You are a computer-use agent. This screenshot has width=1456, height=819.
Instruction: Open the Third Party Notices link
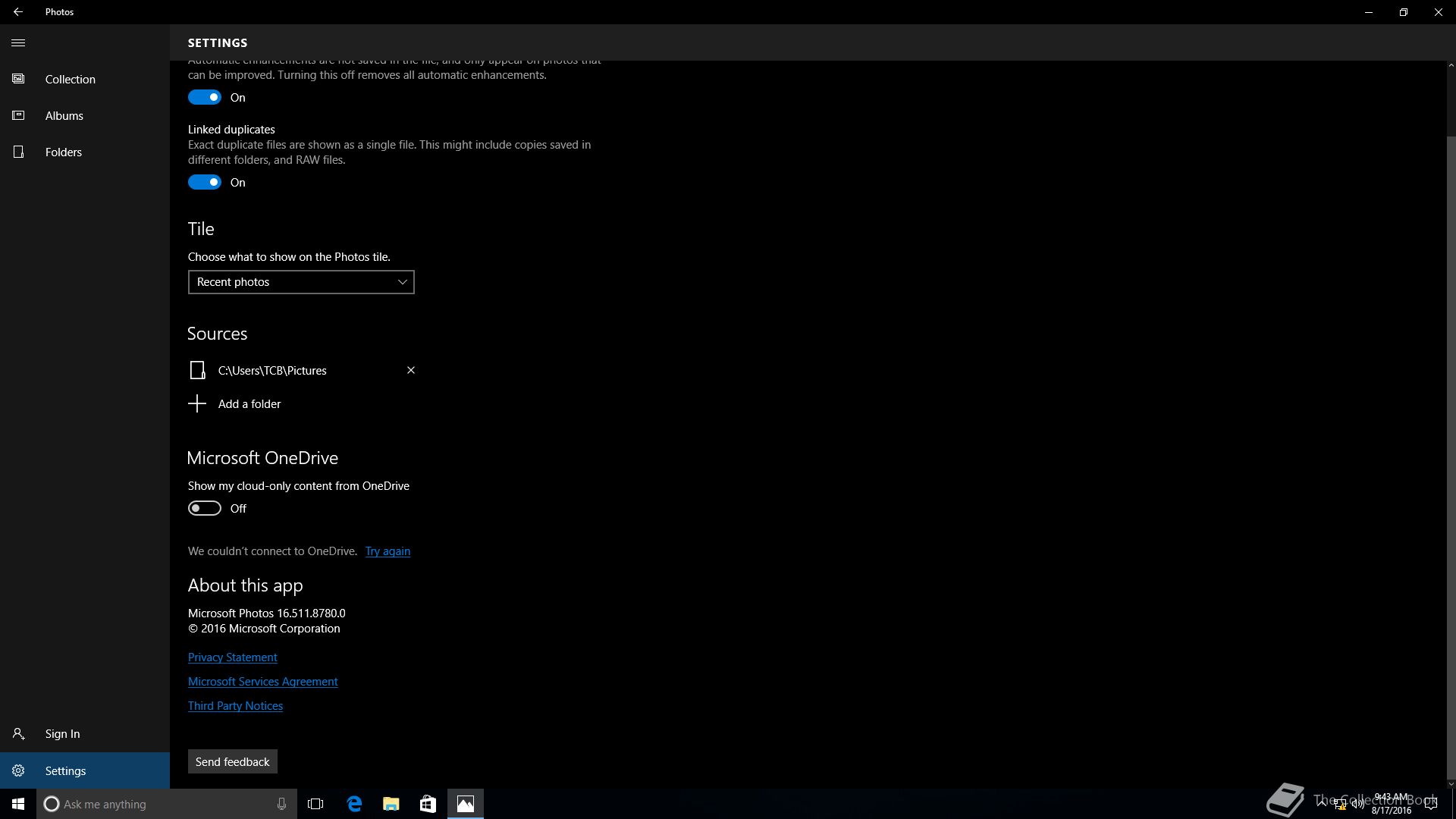click(235, 706)
